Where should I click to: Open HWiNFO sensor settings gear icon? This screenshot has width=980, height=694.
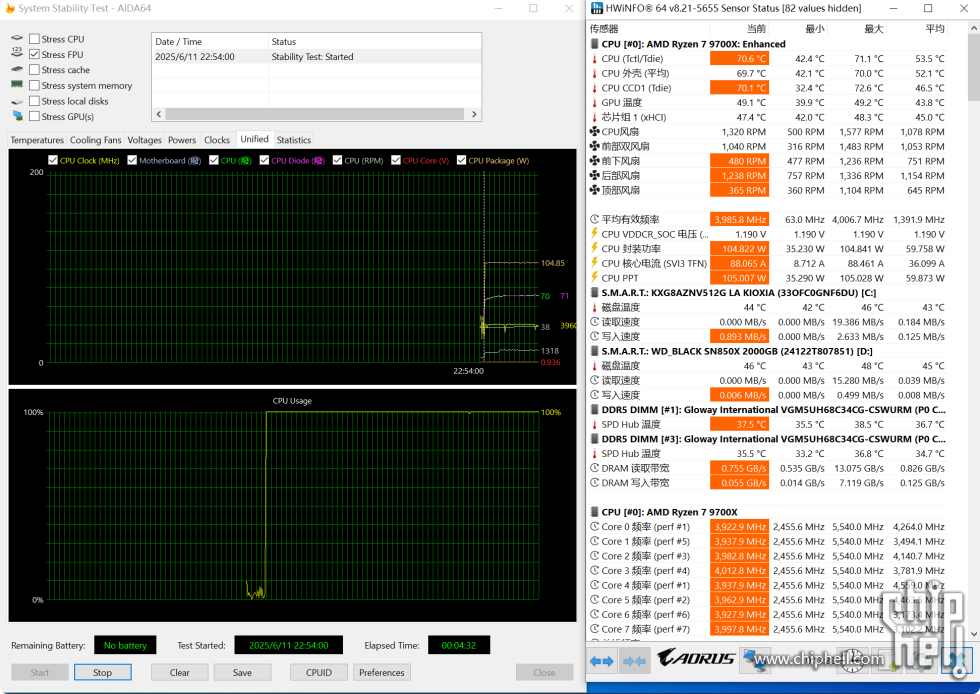(x=922, y=661)
